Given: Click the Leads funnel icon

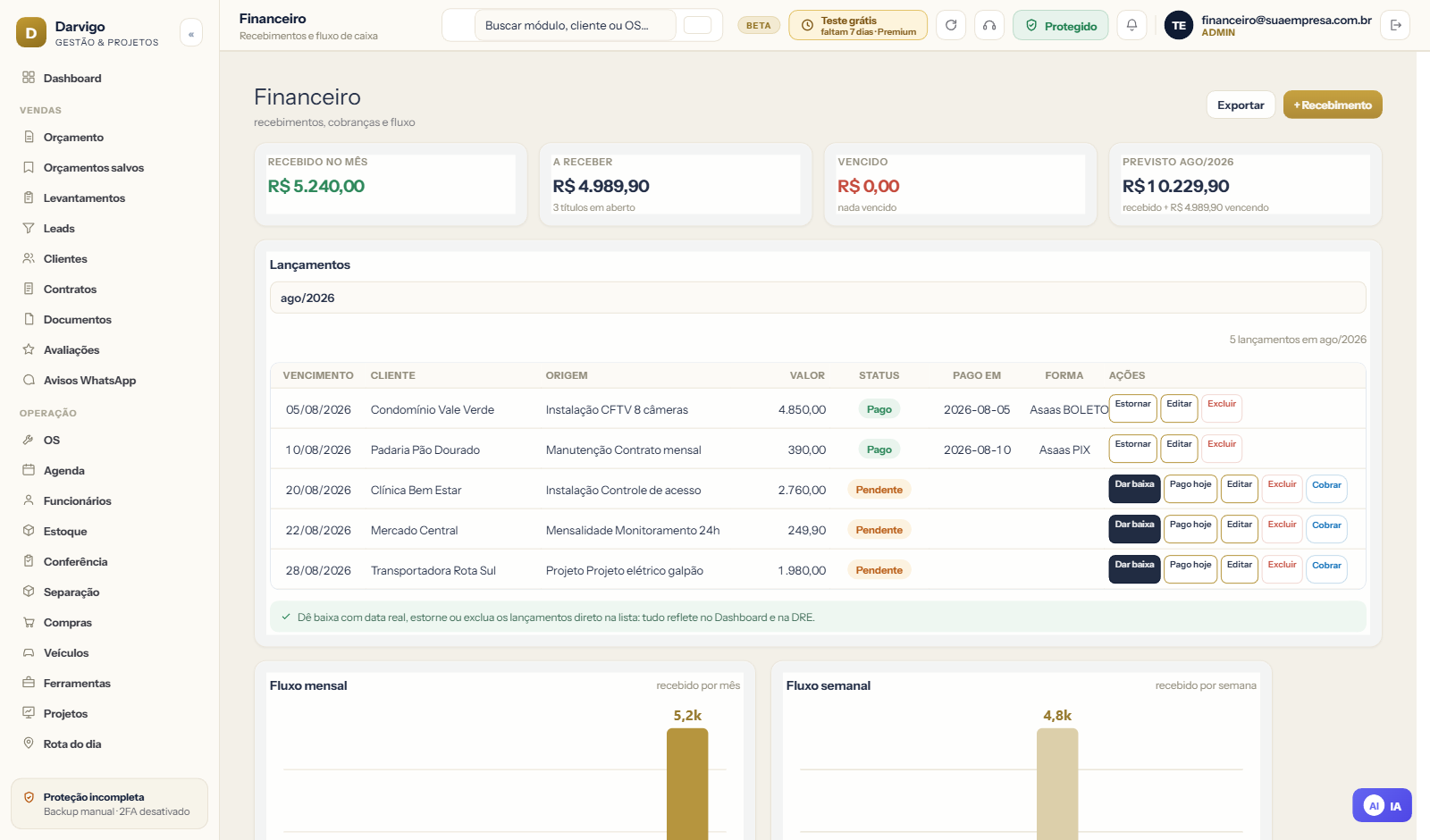Looking at the screenshot, I should [x=29, y=228].
